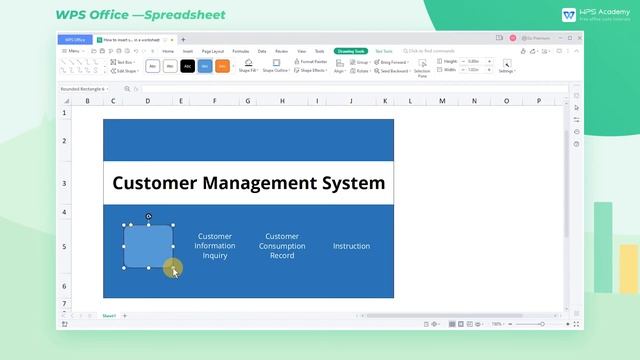Select column M header

pyautogui.click(x=442, y=101)
